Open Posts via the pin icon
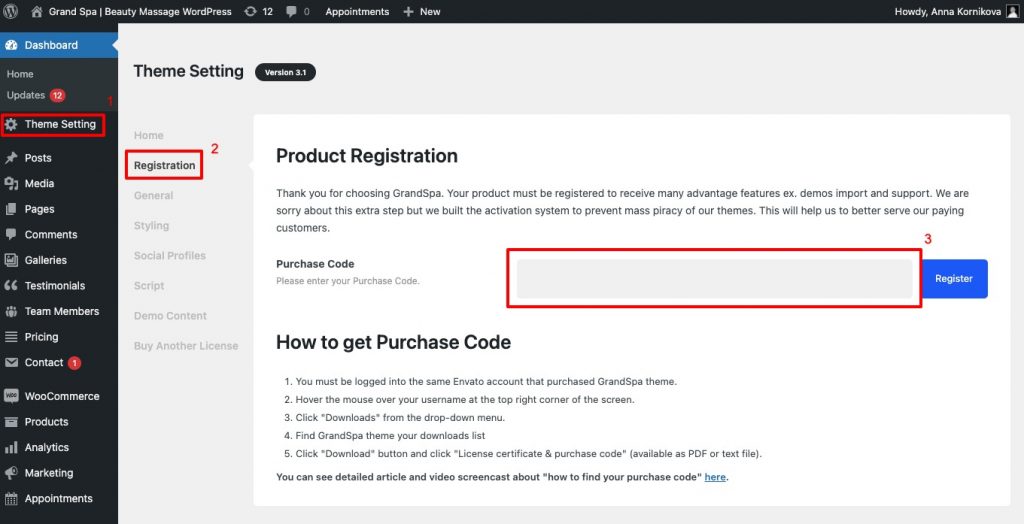1024x524 pixels. 11,158
